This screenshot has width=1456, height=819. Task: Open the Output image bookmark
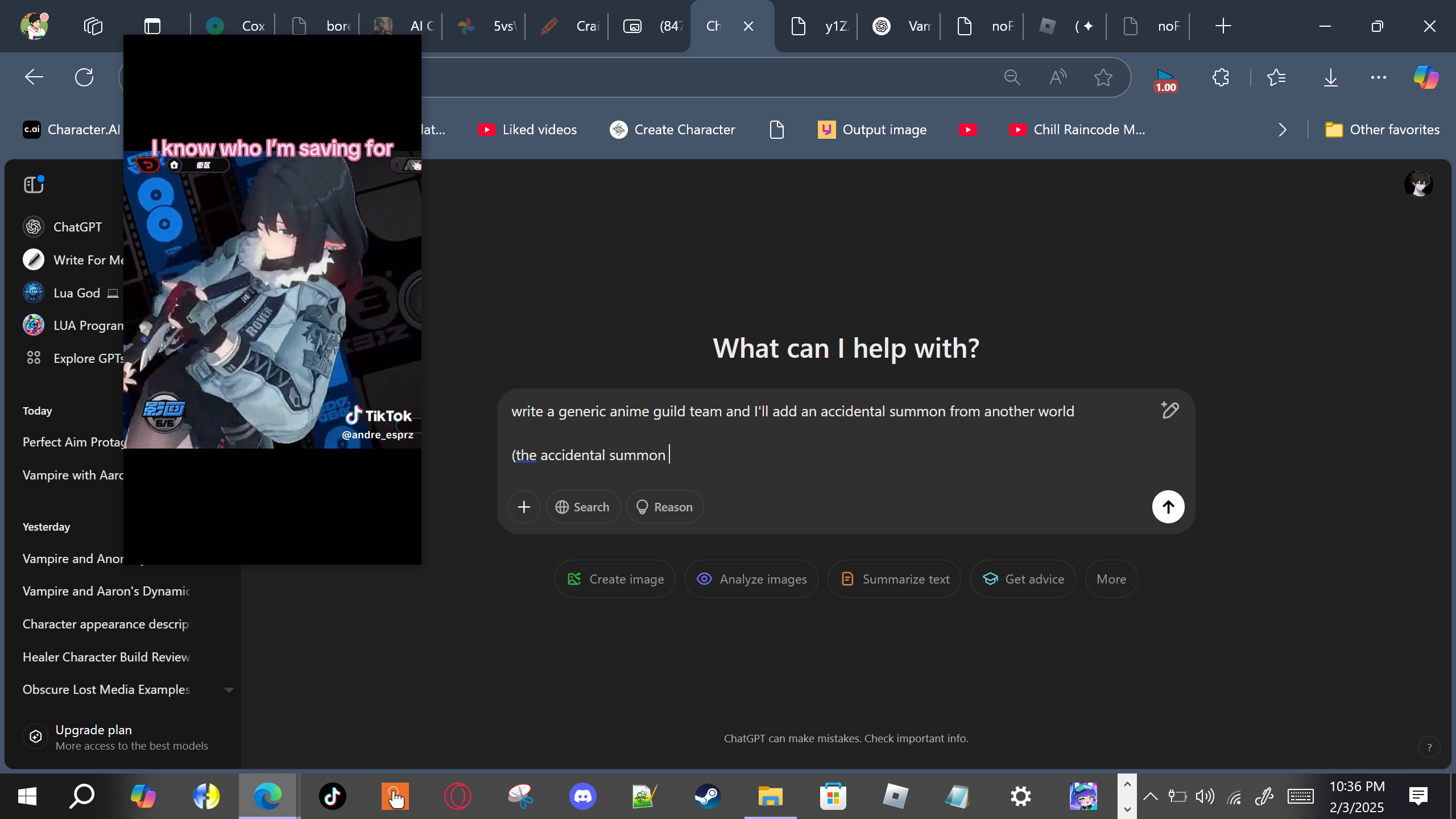tap(872, 130)
